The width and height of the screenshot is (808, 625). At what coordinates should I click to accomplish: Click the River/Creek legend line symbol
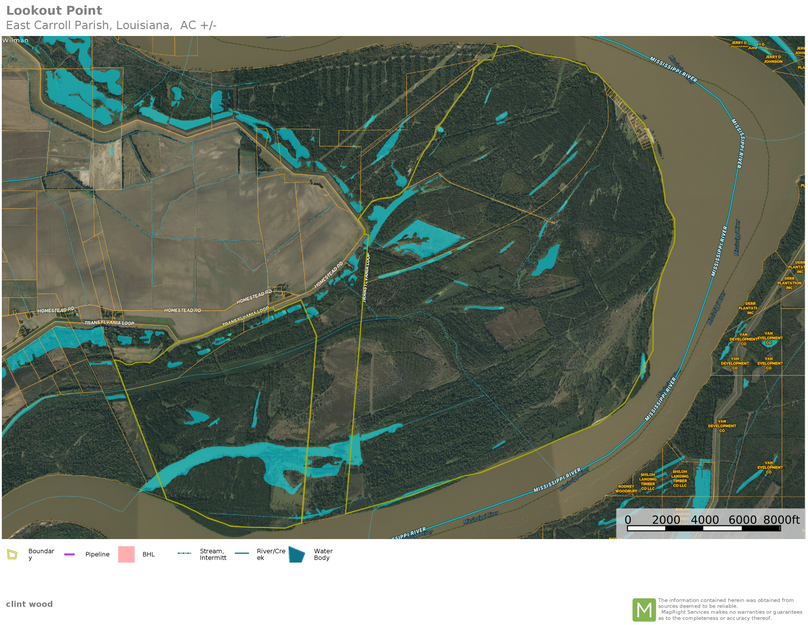[x=242, y=553]
